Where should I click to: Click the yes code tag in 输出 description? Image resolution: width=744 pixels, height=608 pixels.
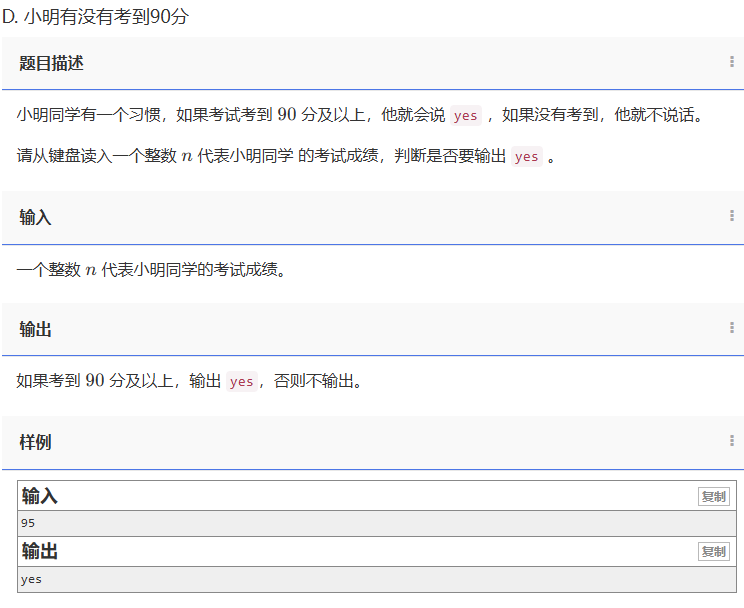pyautogui.click(x=241, y=381)
